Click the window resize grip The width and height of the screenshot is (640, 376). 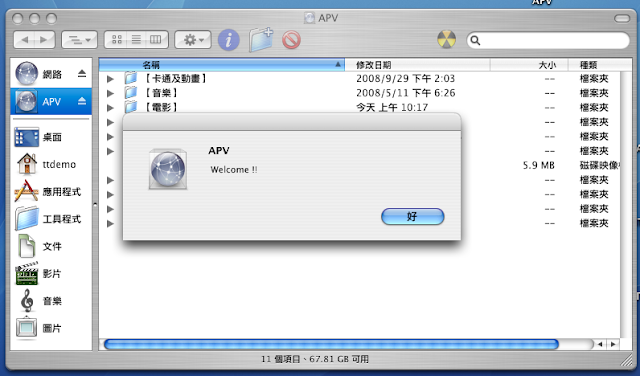click(x=626, y=360)
